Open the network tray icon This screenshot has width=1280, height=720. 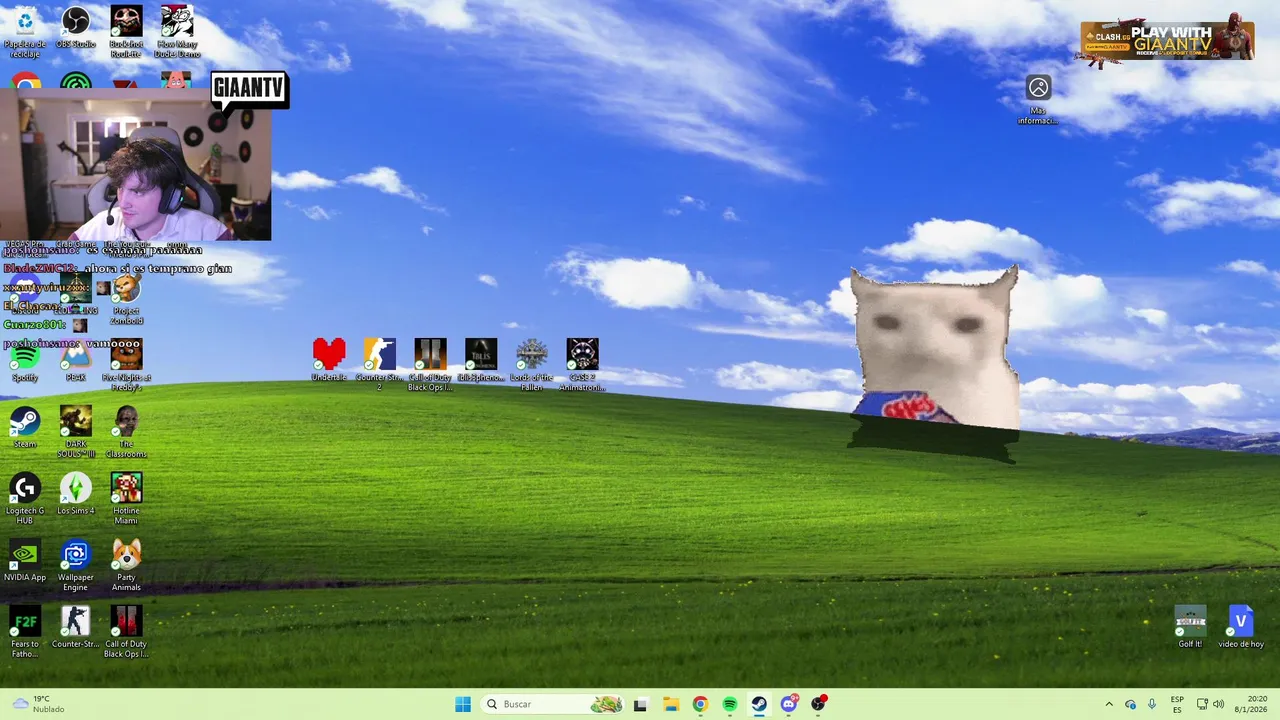coord(1202,704)
